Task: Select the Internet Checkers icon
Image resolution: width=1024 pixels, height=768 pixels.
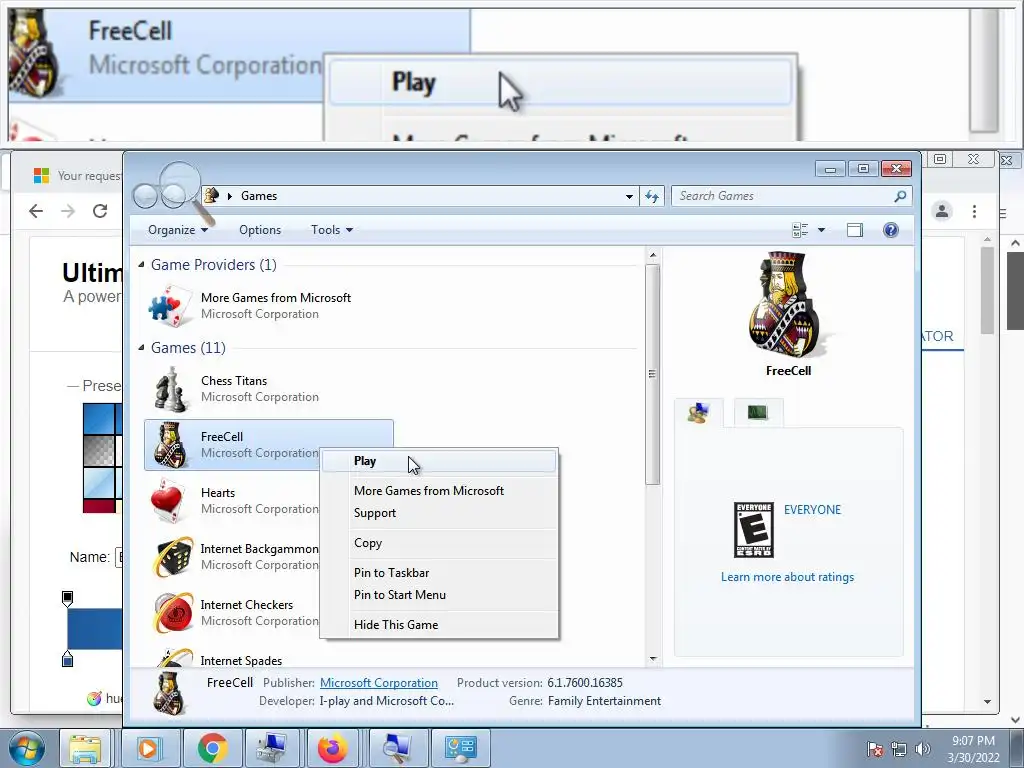Action: click(172, 613)
